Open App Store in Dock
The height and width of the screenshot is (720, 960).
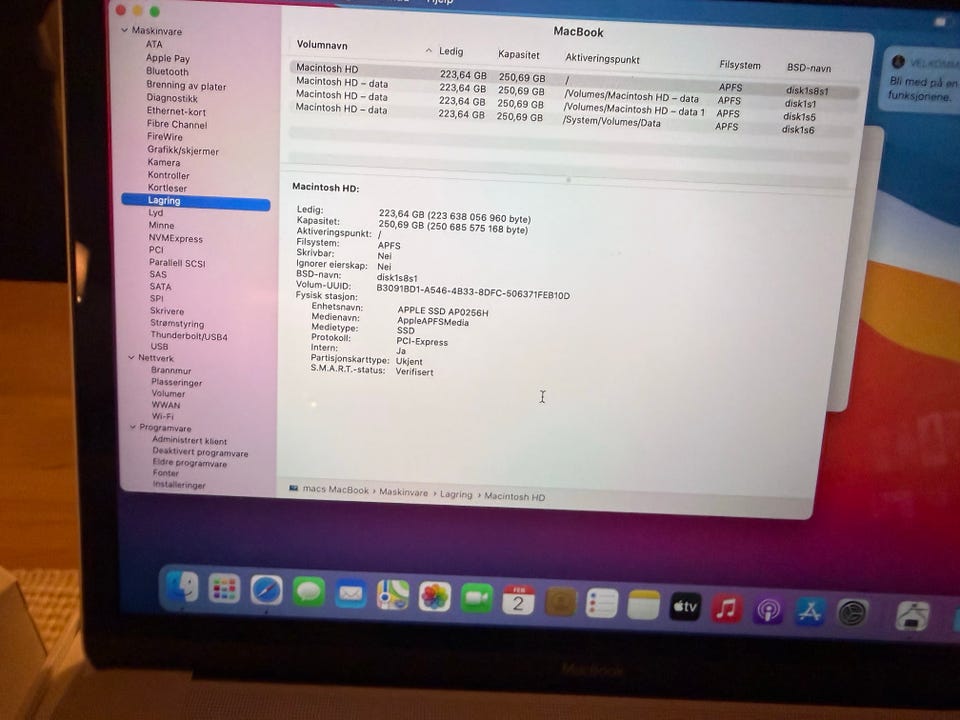click(x=810, y=612)
